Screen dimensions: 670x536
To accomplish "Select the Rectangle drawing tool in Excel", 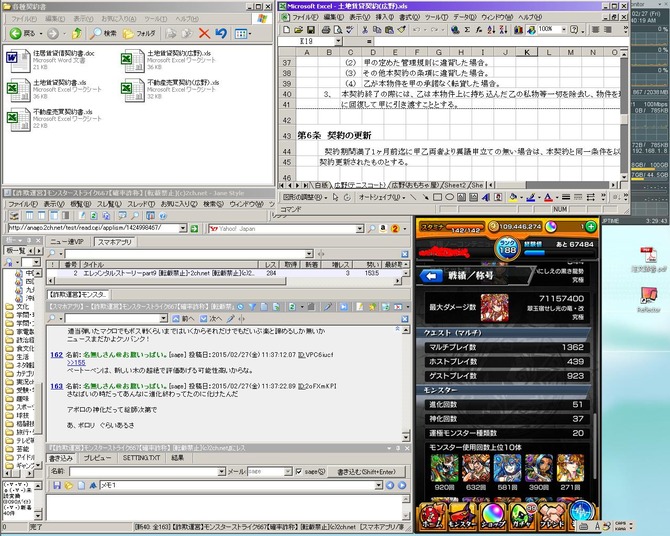I will click(437, 197).
